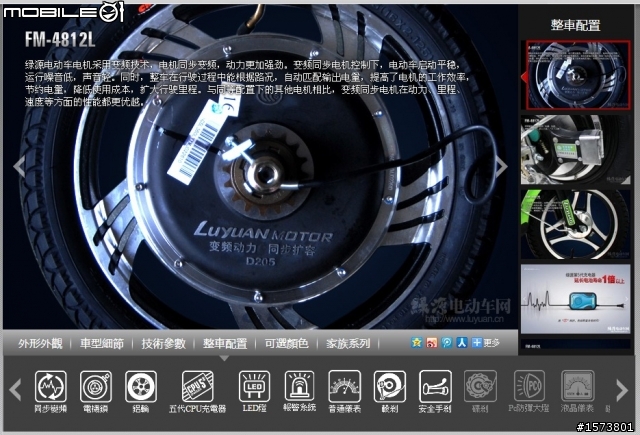
Task: Select the dimmed PC防彈大燈 headlight icon
Action: [x=529, y=386]
